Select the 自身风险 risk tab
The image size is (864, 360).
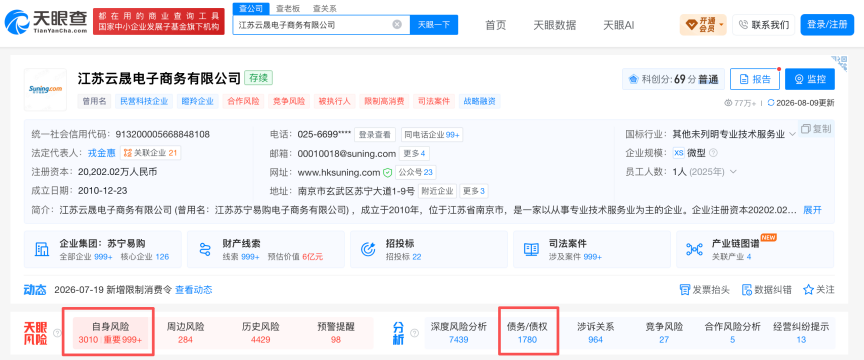point(110,333)
